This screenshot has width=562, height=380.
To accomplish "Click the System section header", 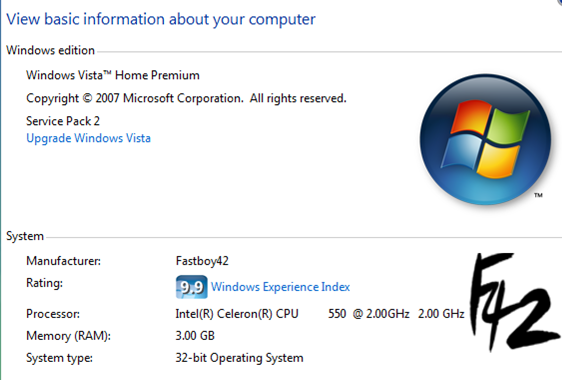I will tap(25, 236).
